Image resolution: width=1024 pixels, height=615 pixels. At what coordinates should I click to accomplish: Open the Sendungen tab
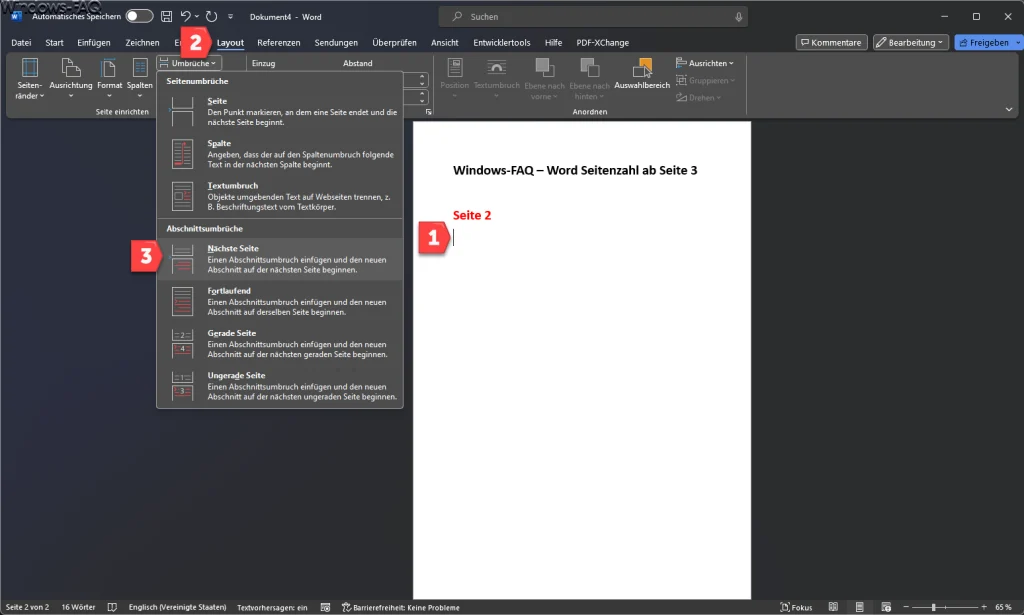pyautogui.click(x=336, y=42)
